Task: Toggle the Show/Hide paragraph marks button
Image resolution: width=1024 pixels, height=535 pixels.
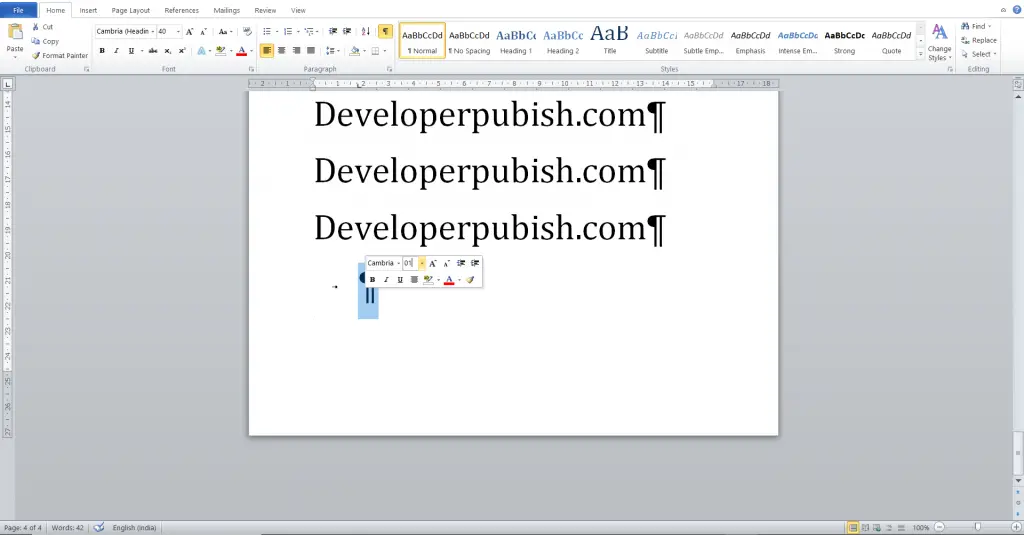Action: click(385, 32)
